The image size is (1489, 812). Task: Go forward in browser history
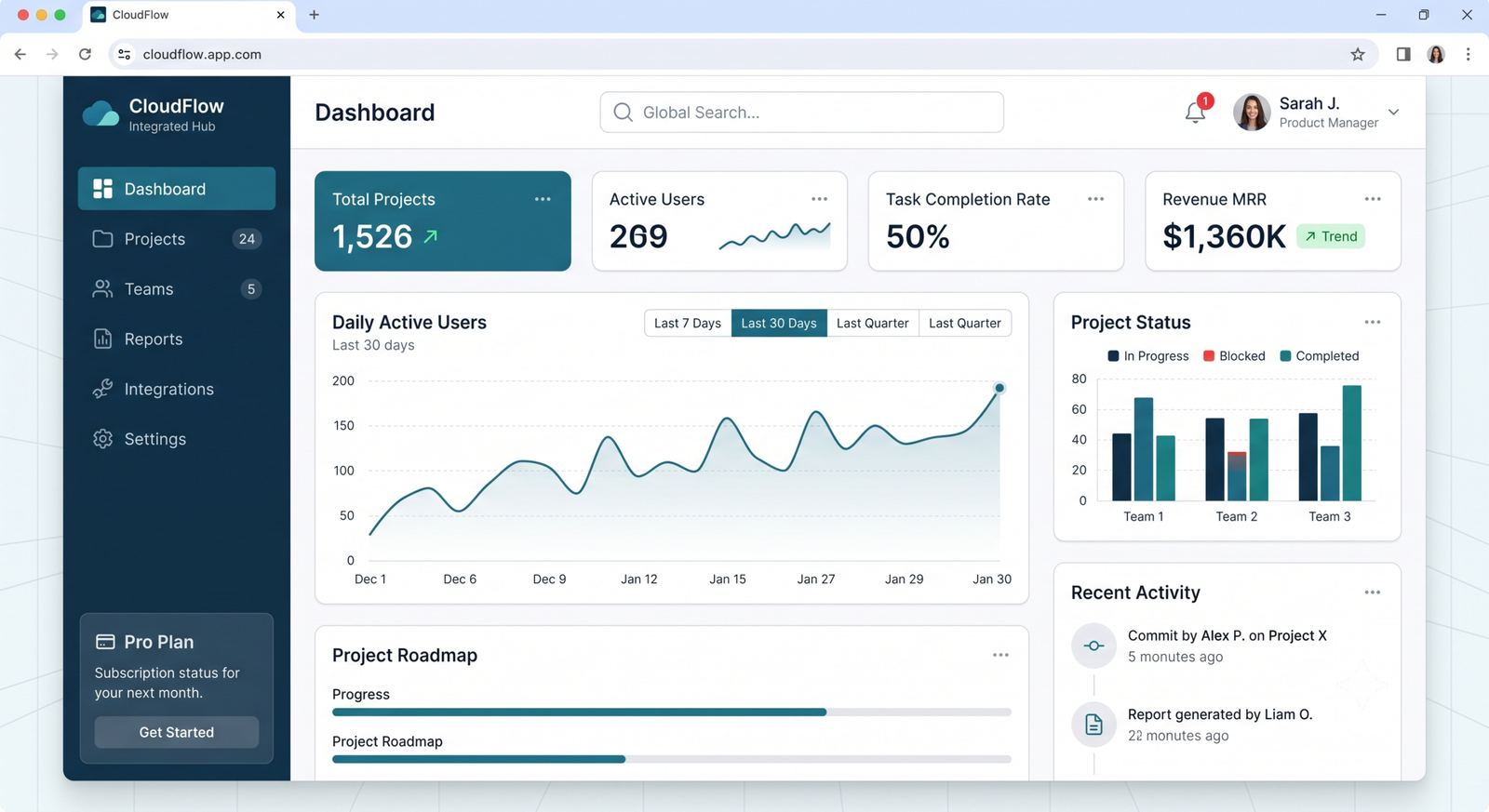[x=52, y=54]
